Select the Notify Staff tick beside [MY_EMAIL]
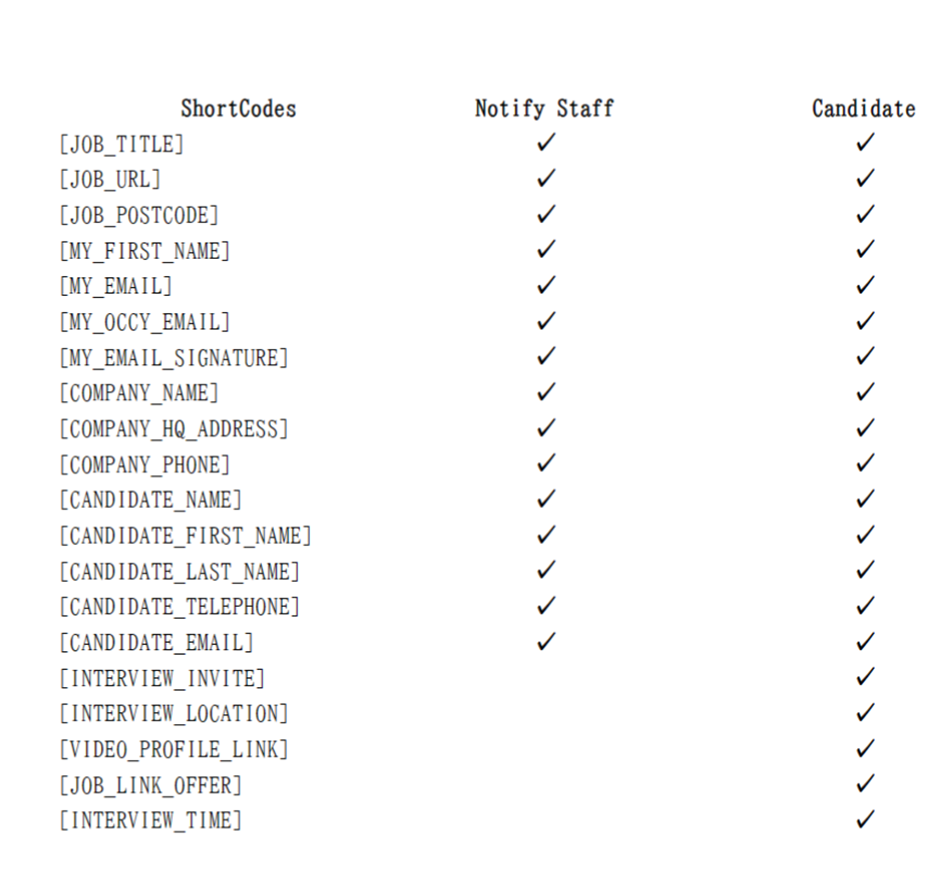The height and width of the screenshot is (871, 940). pos(546,285)
